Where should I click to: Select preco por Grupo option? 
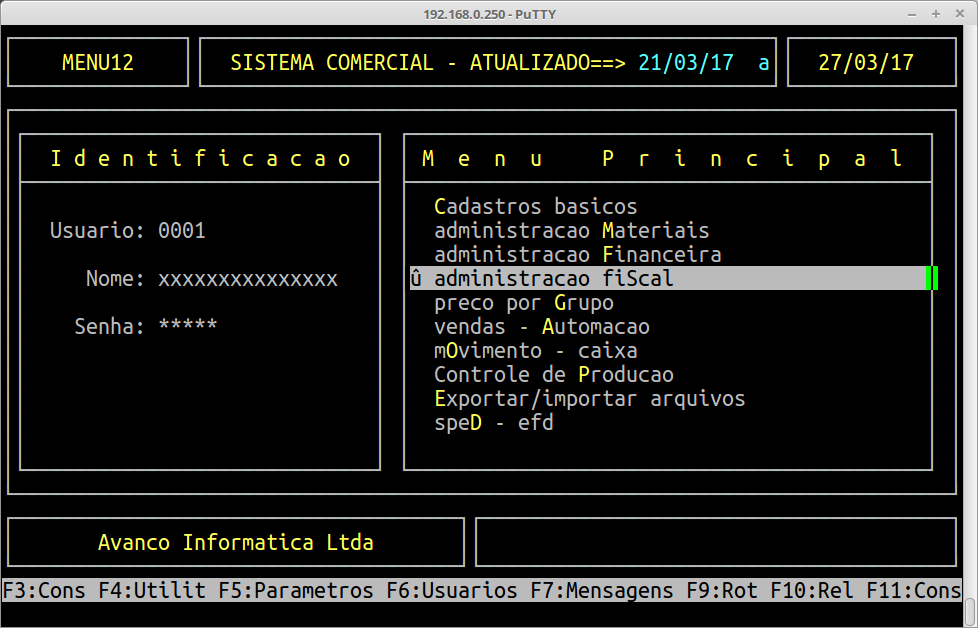pos(523,303)
